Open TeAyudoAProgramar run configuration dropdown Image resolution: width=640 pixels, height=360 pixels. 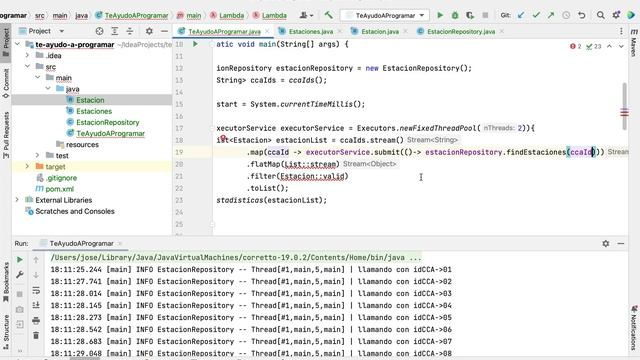pos(384,16)
